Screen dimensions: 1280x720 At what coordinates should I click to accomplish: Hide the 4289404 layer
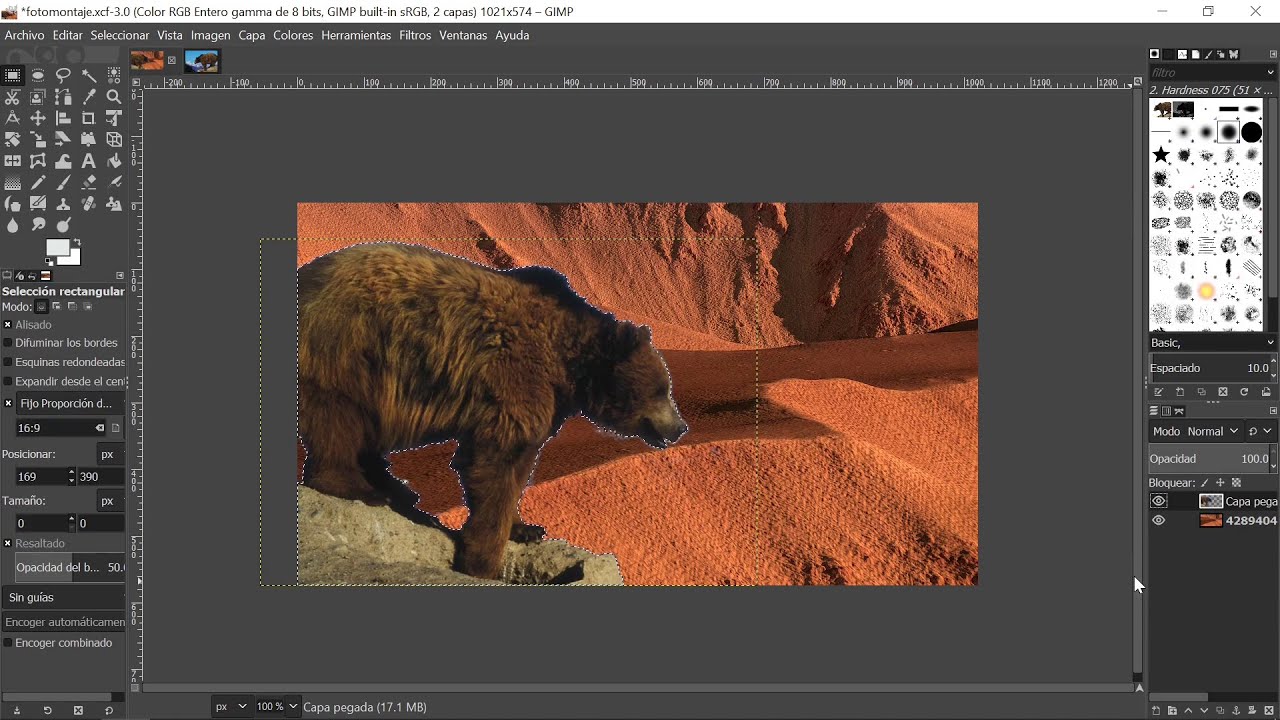1159,521
